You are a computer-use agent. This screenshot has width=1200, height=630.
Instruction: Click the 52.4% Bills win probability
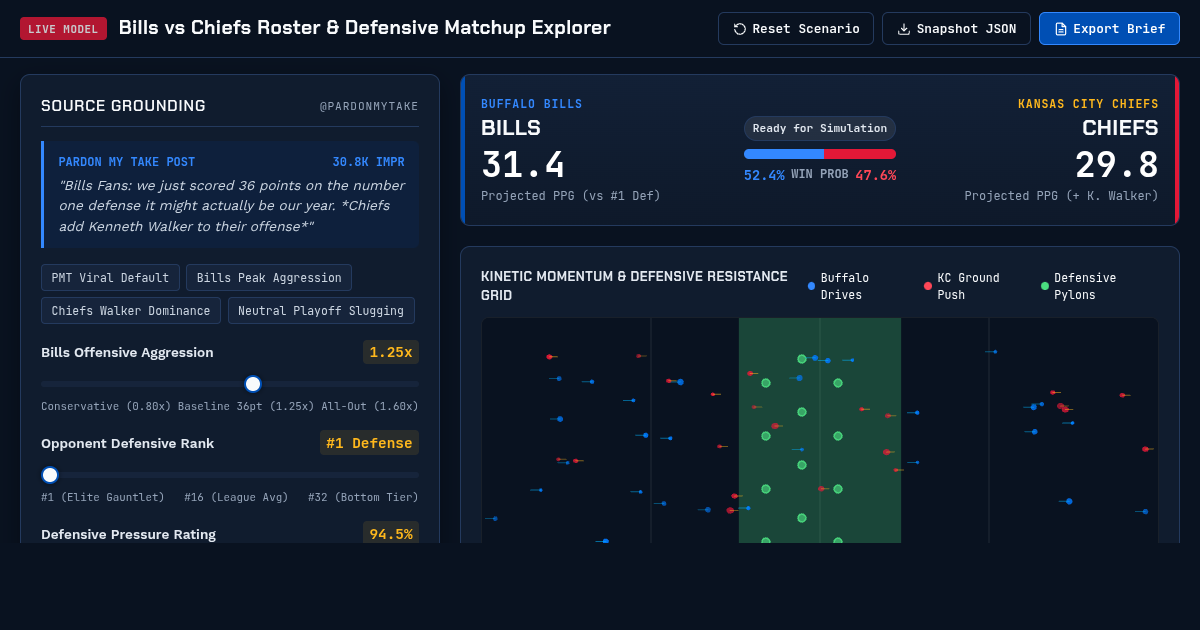pos(764,175)
